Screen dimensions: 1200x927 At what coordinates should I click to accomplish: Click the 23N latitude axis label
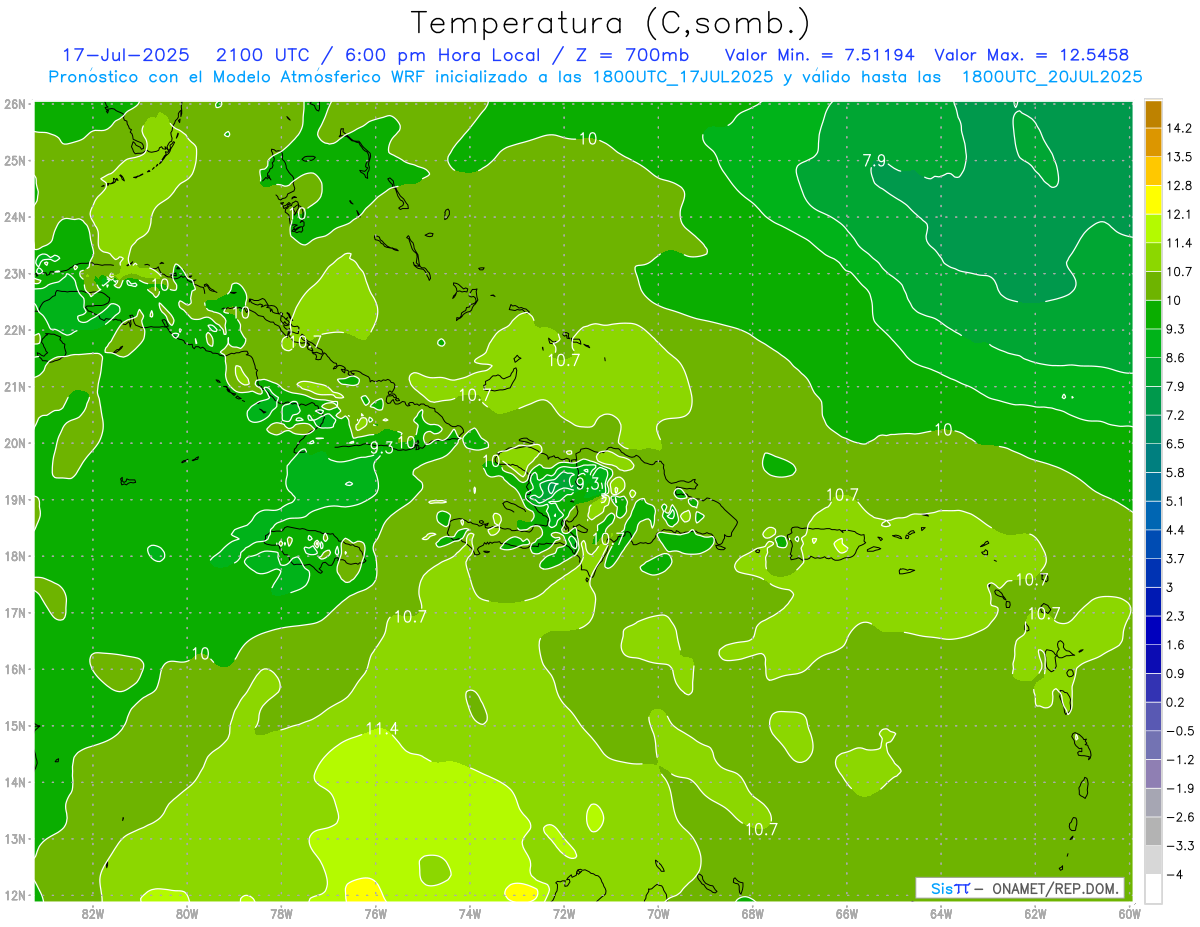click(14, 273)
